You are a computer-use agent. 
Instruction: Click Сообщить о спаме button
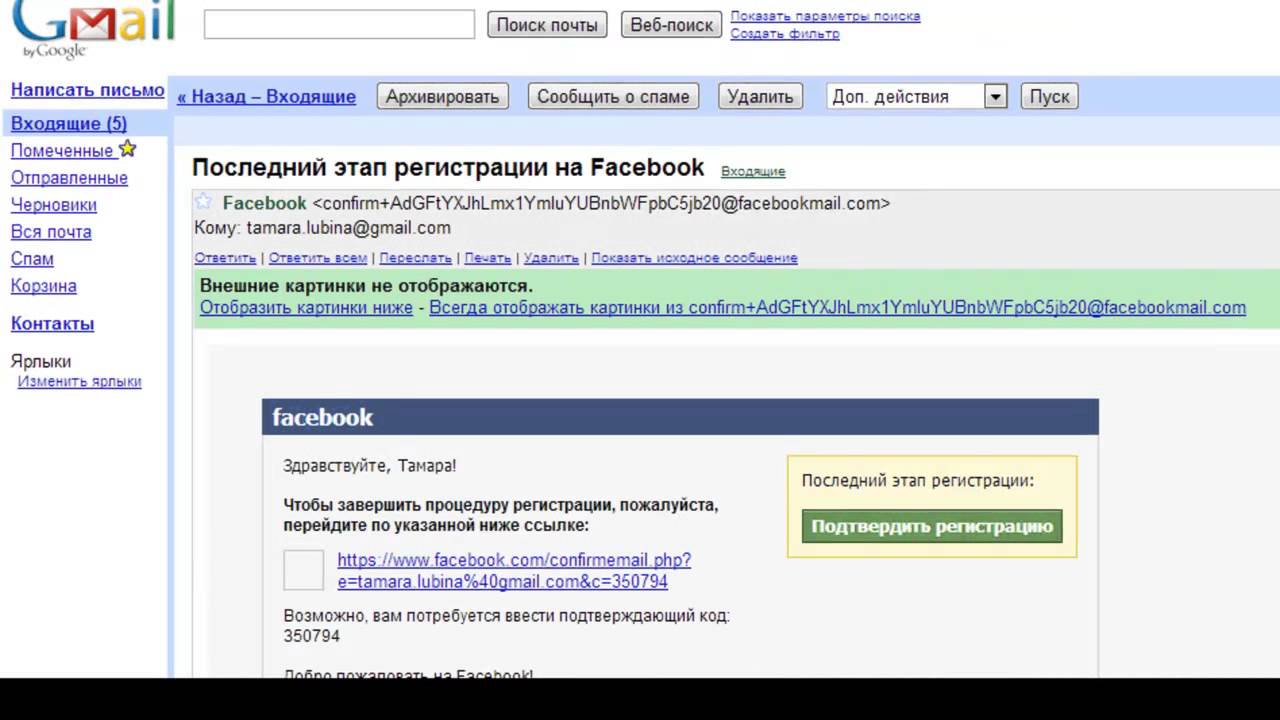(x=613, y=96)
